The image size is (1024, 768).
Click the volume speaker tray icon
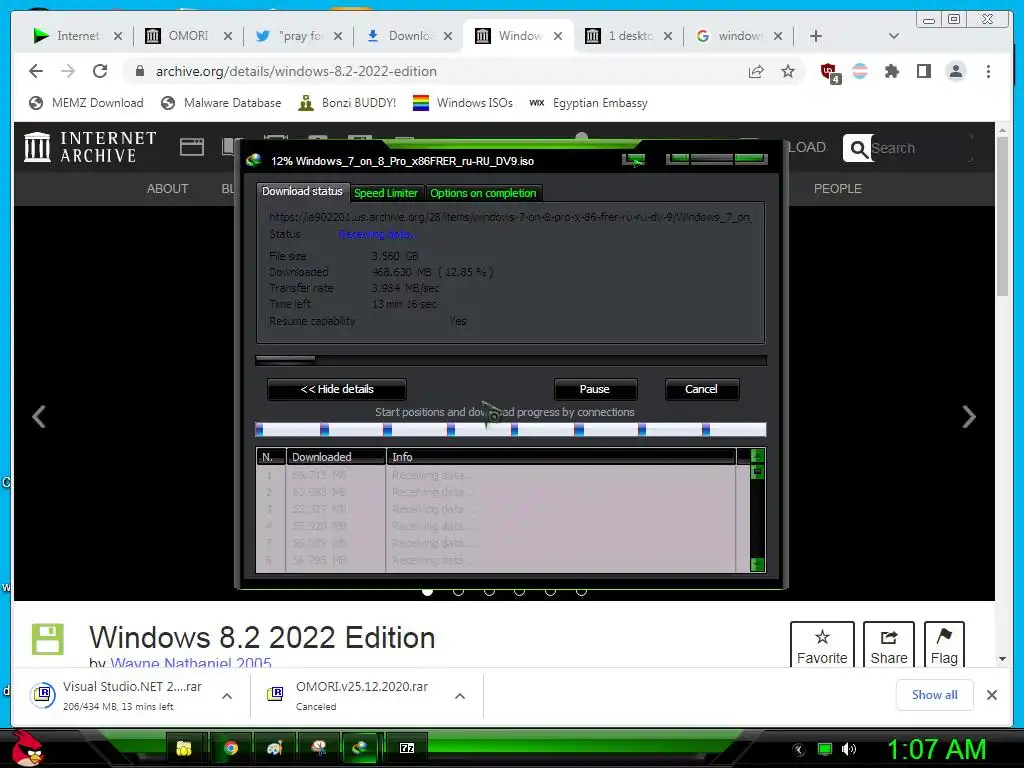click(x=848, y=749)
